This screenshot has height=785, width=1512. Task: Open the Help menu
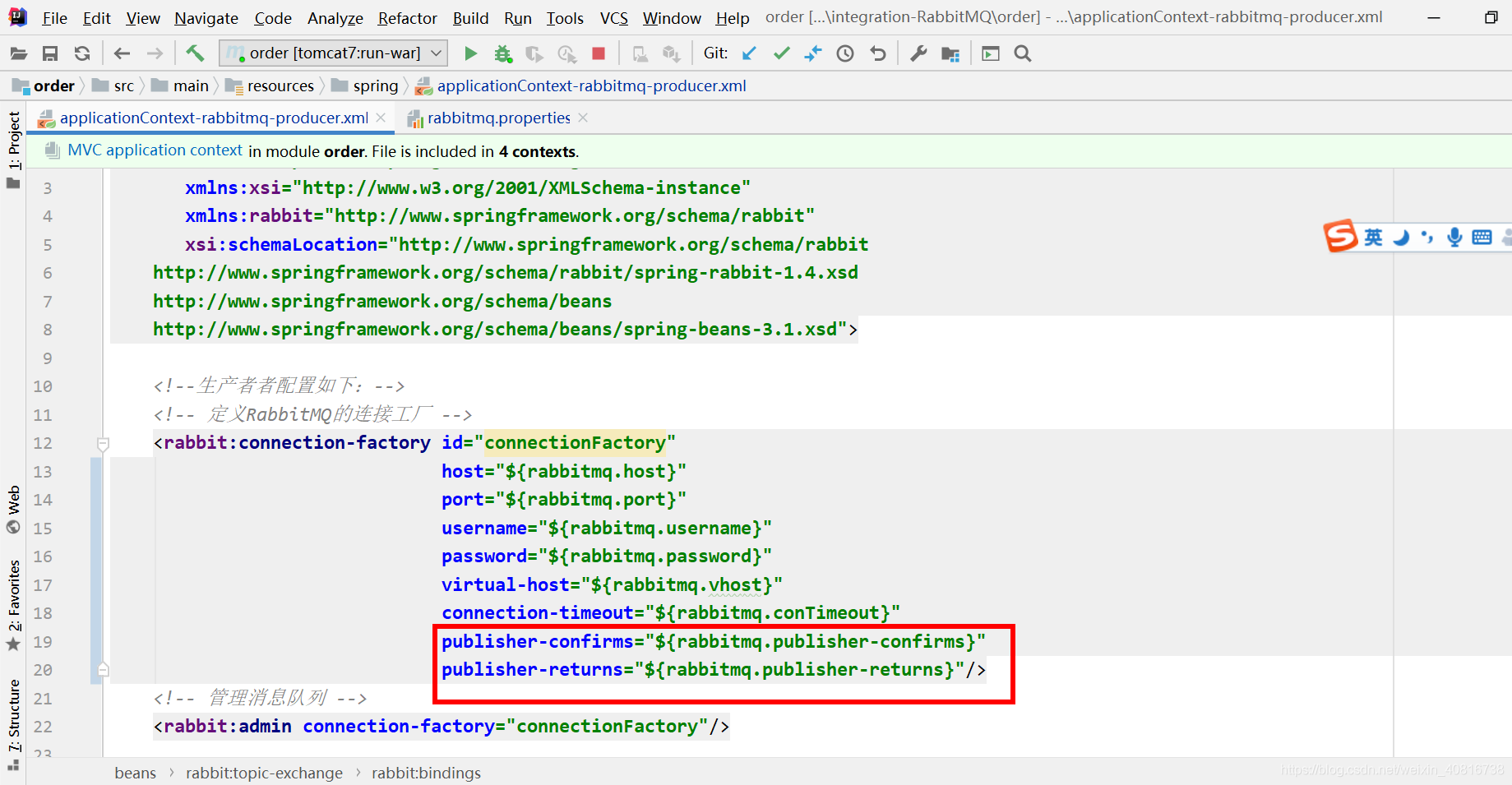tap(733, 17)
